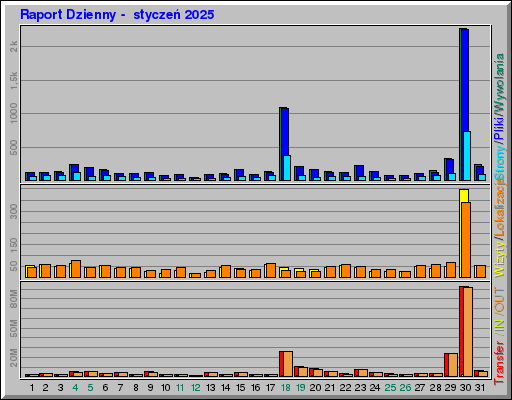Select day 19 label on the x-axis
512x400 pixels.
[301, 388]
